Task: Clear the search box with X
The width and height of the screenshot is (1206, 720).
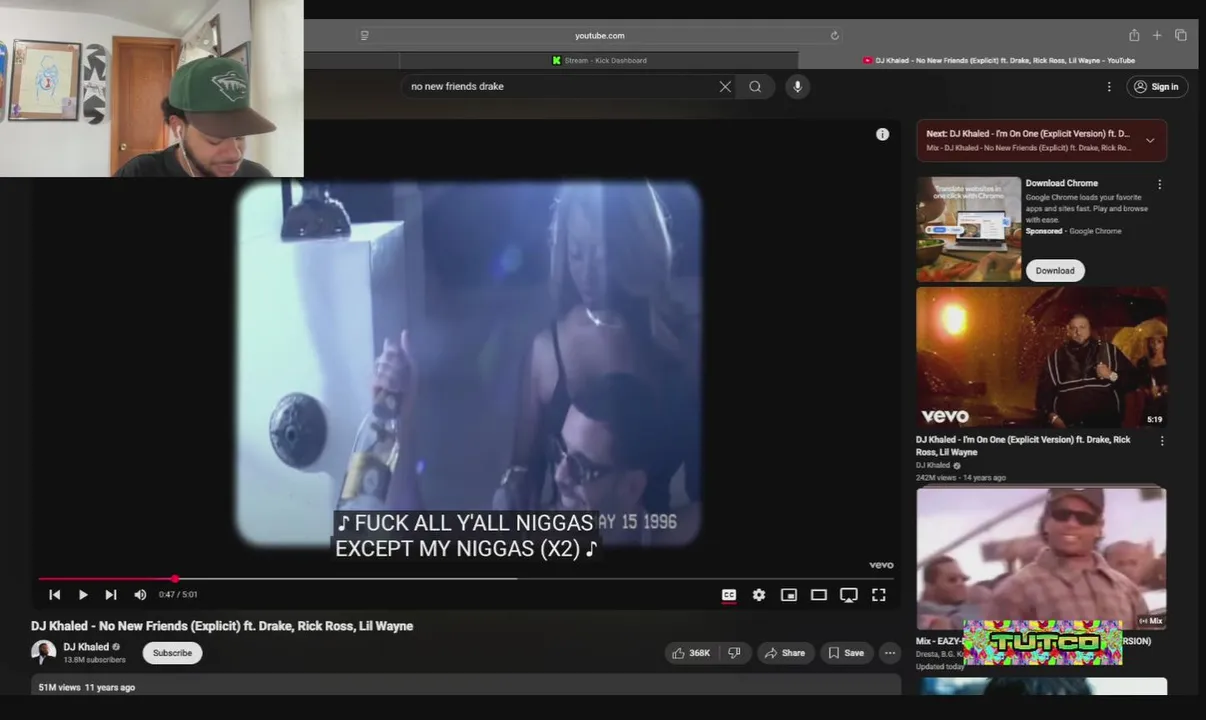Action: point(725,87)
